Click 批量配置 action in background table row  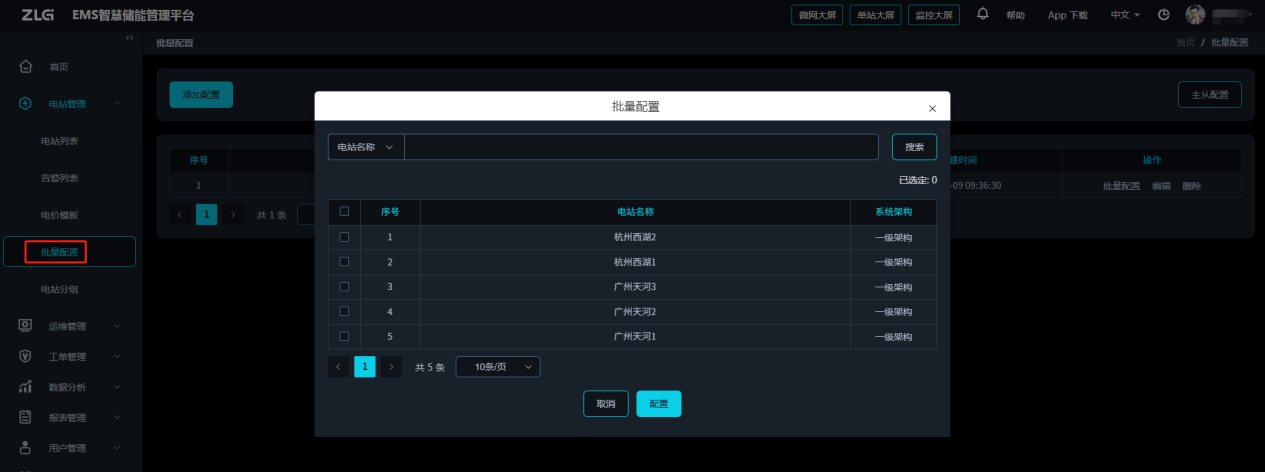point(1121,186)
